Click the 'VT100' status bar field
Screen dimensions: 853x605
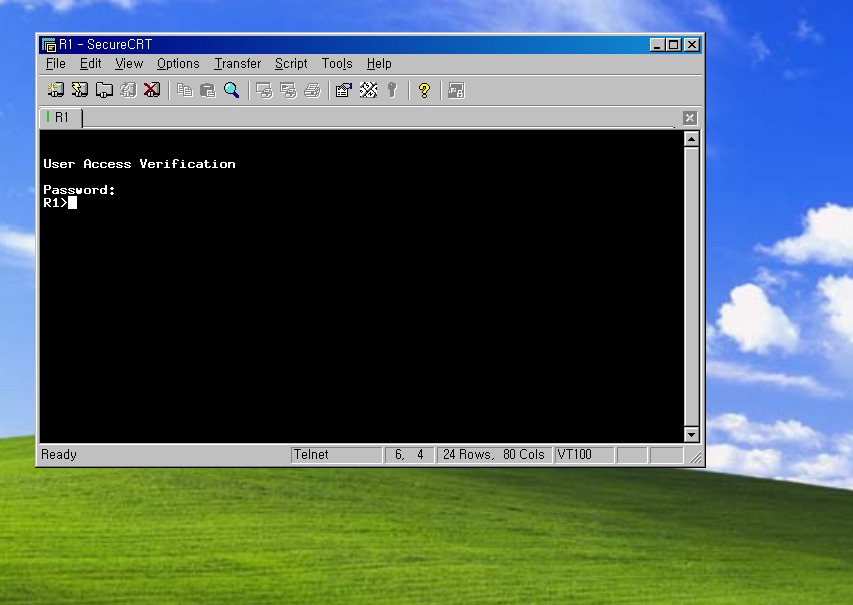coord(584,455)
